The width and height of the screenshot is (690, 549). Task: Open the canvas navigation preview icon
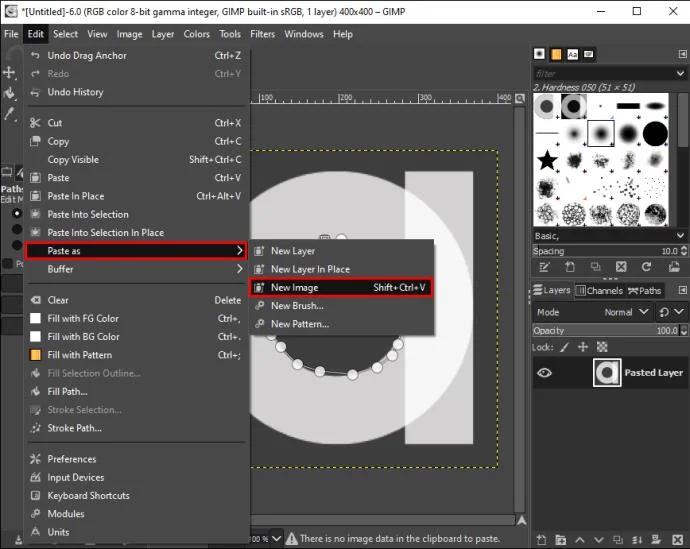521,520
